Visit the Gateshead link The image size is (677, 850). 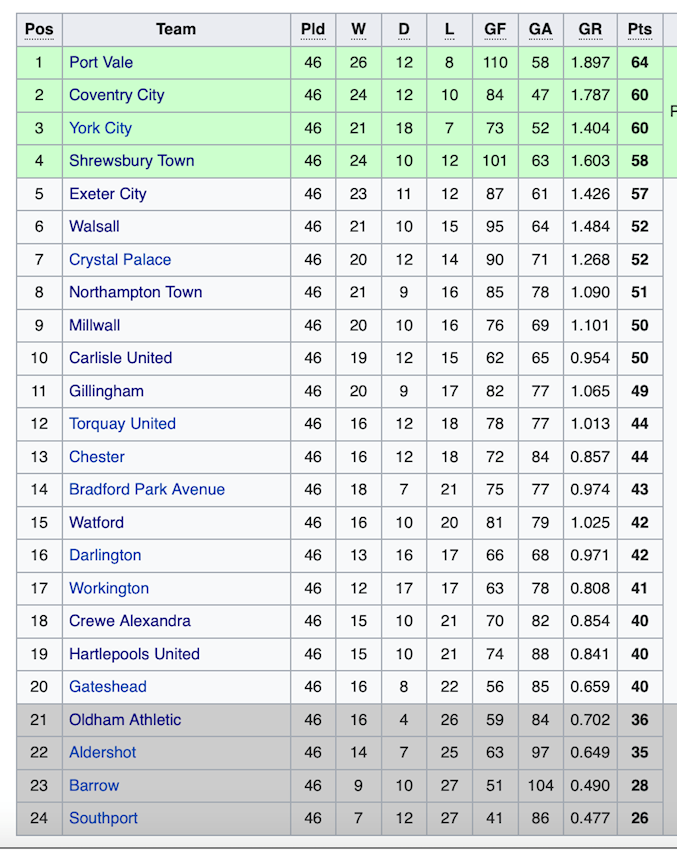click(x=108, y=686)
